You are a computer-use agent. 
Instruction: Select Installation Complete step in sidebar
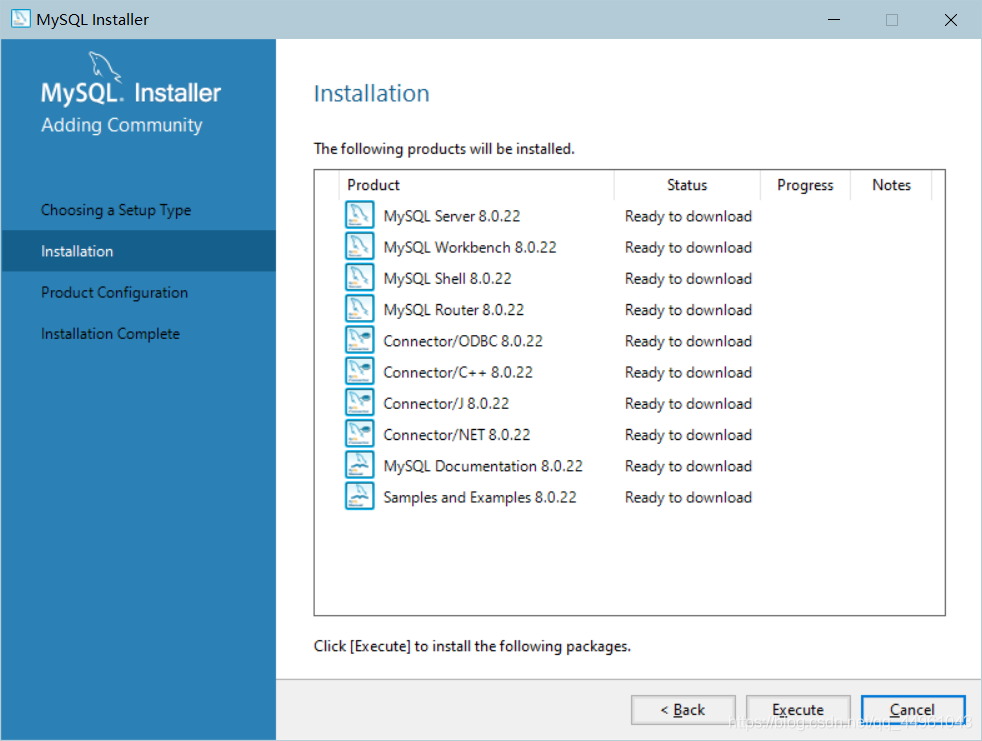coord(110,334)
